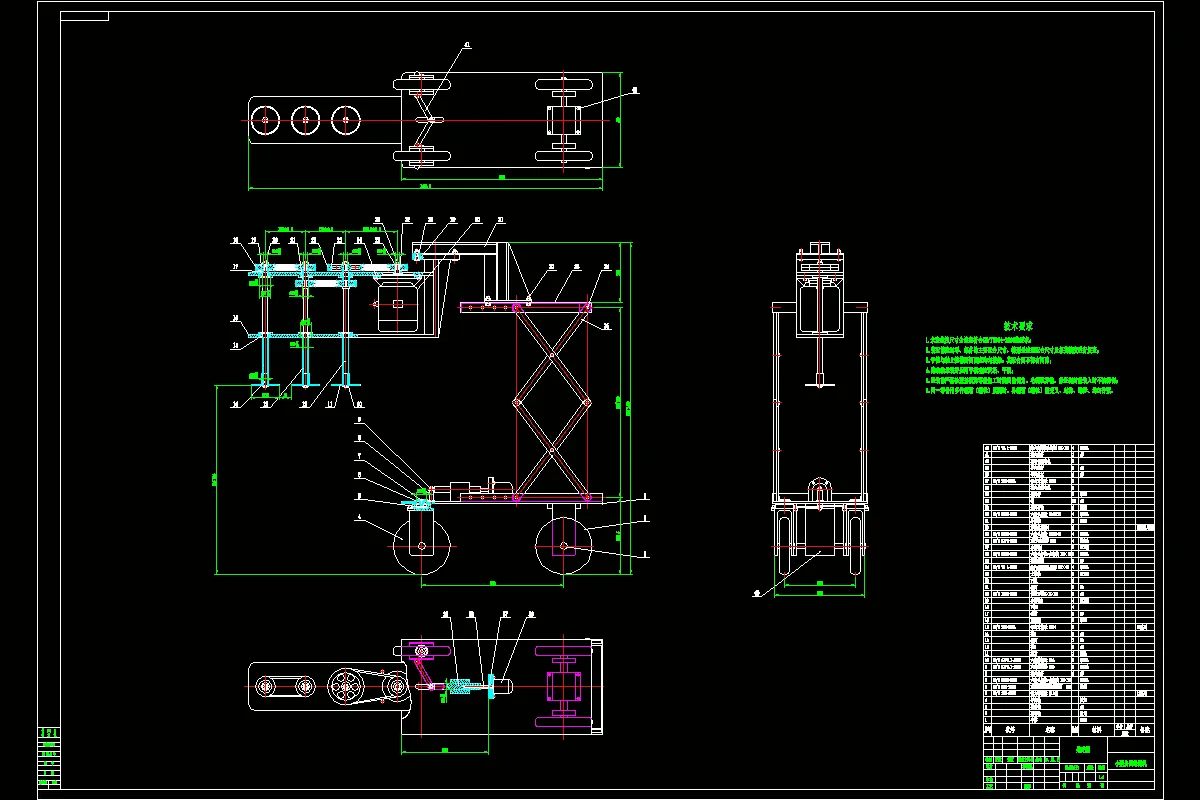Pick the front caster wheel in the elevation view
Image resolution: width=1200 pixels, height=800 pixels.
pos(423,547)
